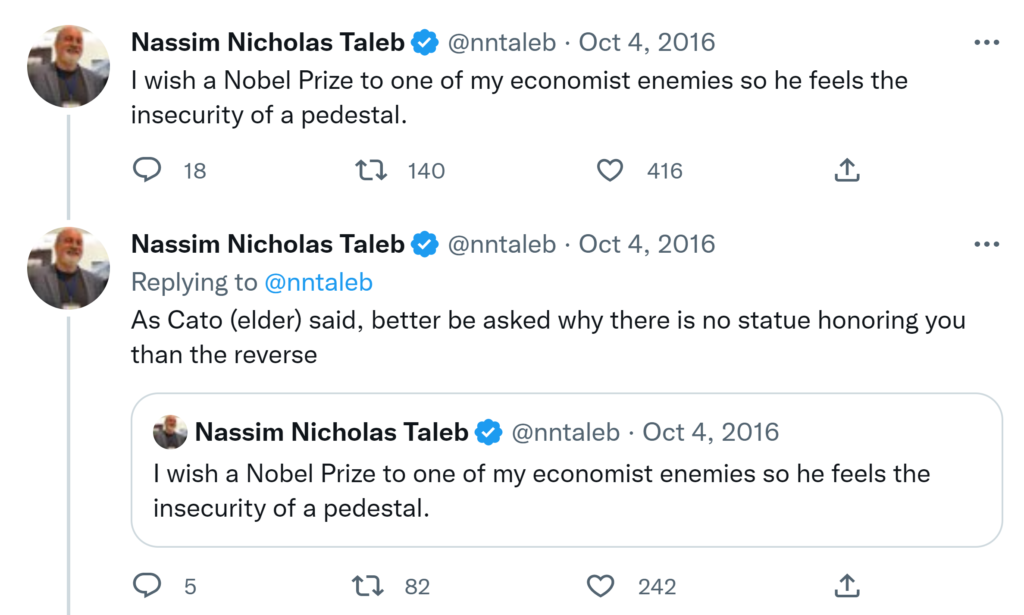Open the @nntaleb handle on the first tweet
The height and width of the screenshot is (615, 1024).
[x=501, y=43]
